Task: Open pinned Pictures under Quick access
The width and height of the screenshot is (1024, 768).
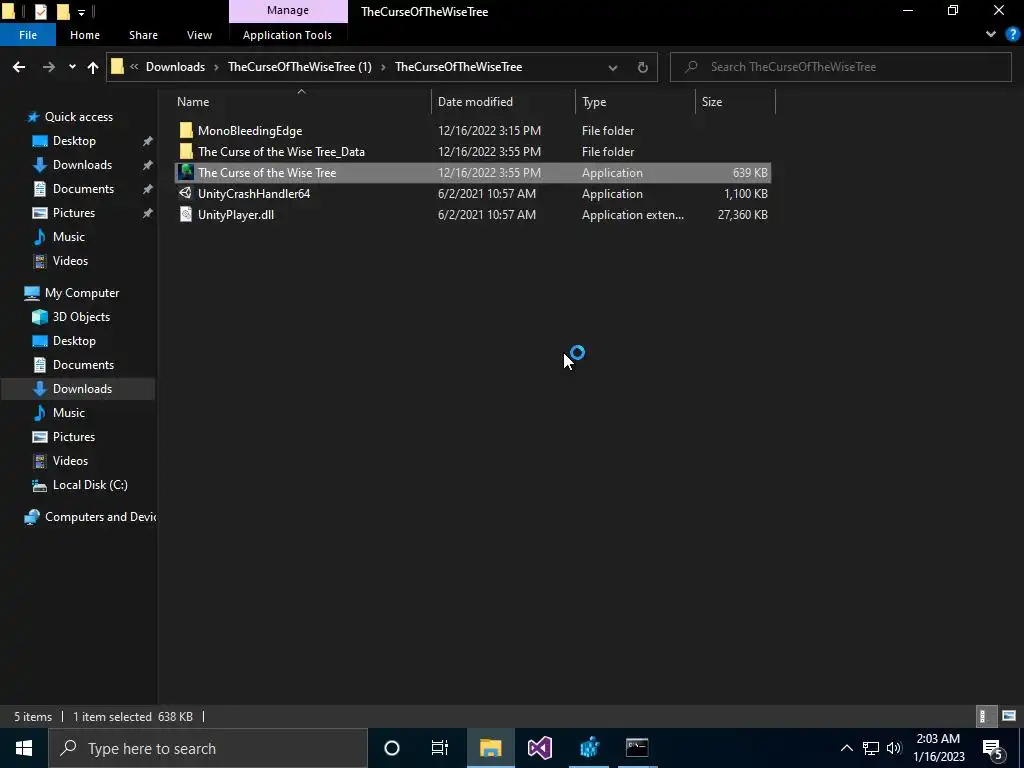Action: 74,213
